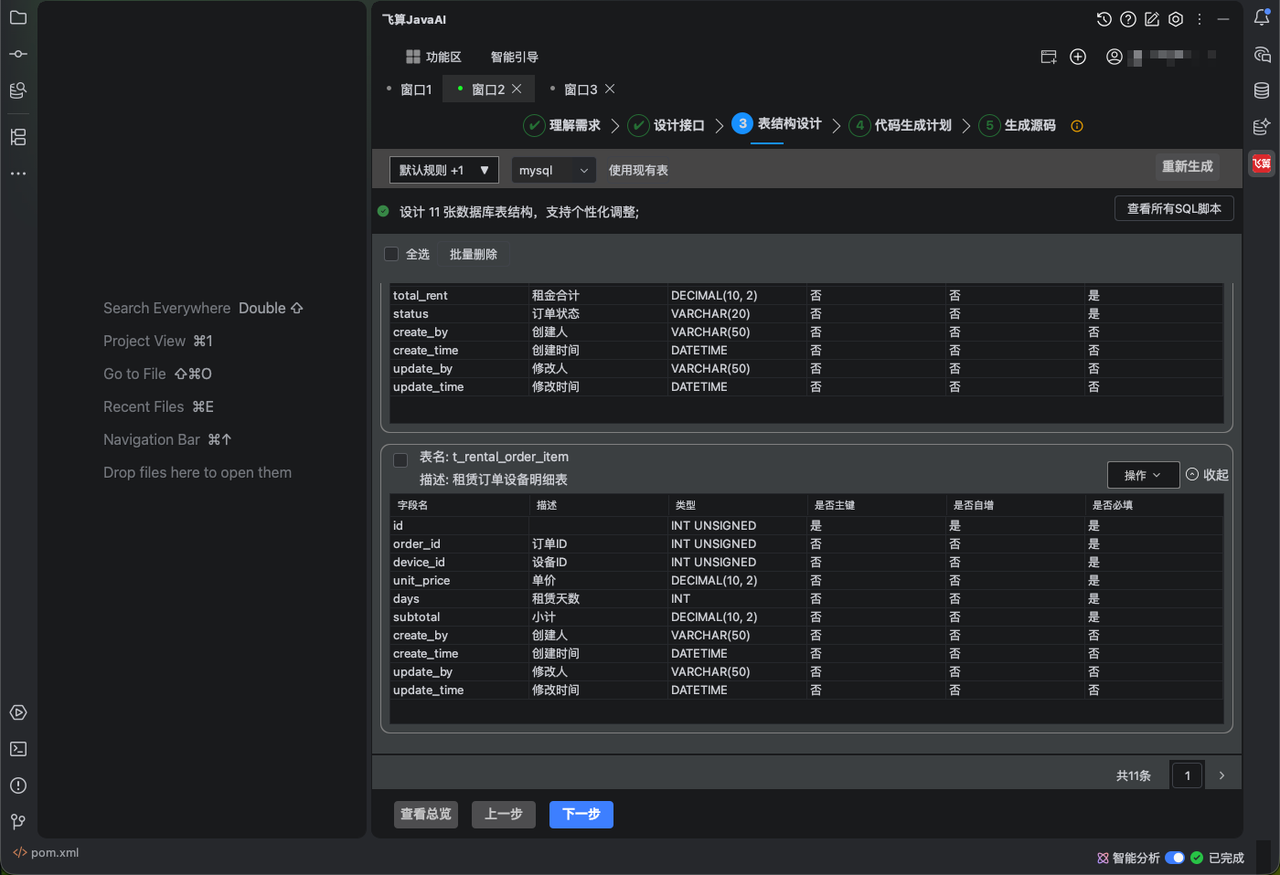Go to step 5 生成源码
Viewport: 1280px width, 875px height.
(1018, 125)
